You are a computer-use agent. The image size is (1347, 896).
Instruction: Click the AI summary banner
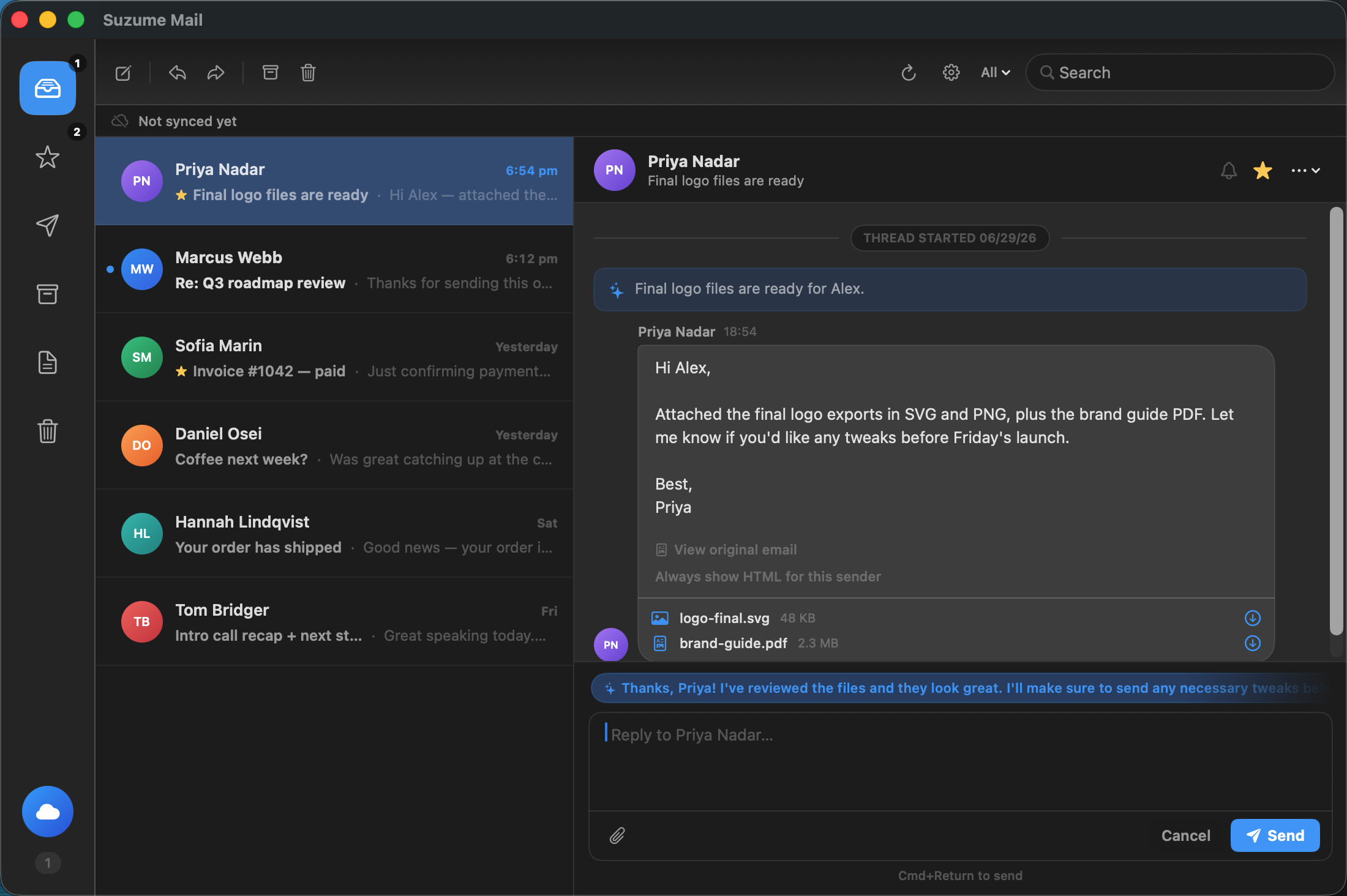tap(950, 289)
